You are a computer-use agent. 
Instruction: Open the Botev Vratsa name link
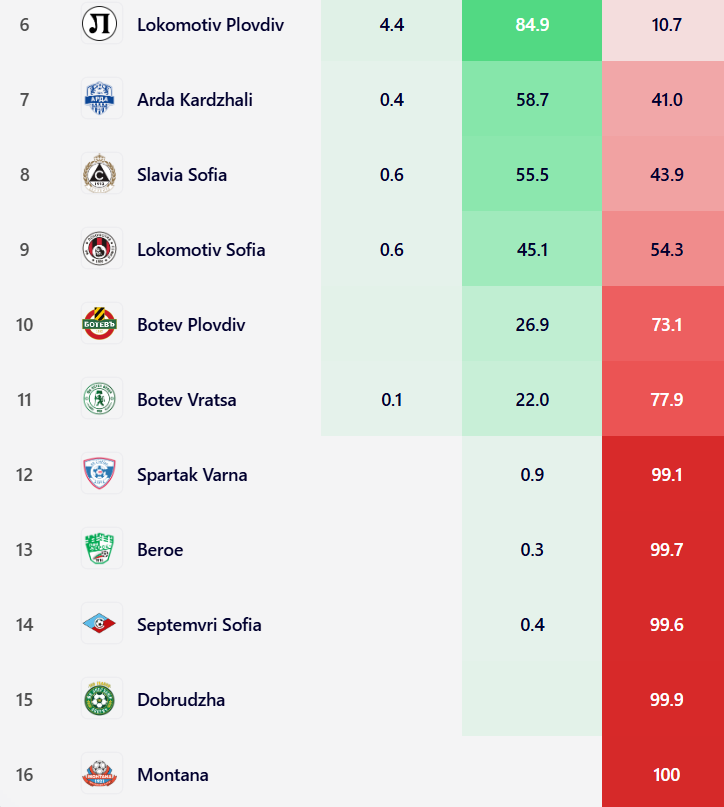[186, 399]
